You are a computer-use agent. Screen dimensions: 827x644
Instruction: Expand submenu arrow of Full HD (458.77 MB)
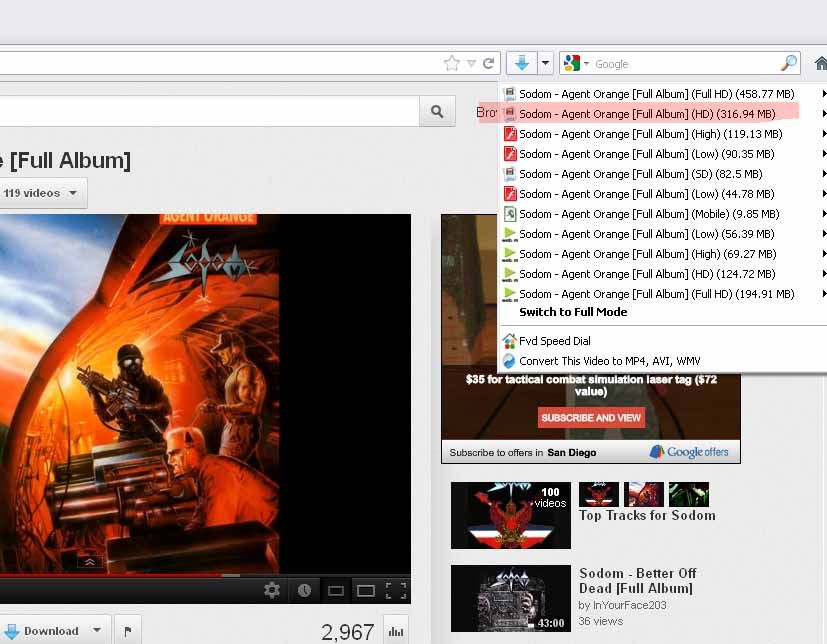coord(824,94)
